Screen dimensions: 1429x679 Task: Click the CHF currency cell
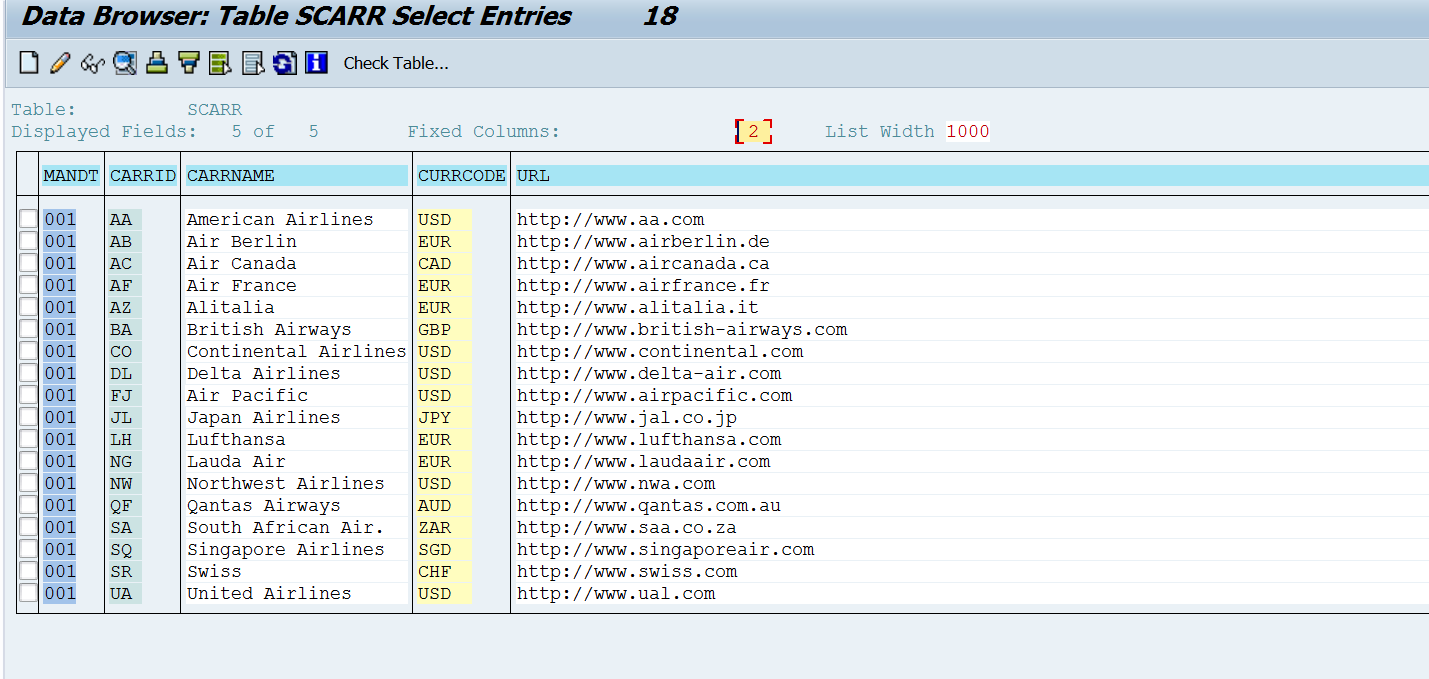[x=444, y=571]
